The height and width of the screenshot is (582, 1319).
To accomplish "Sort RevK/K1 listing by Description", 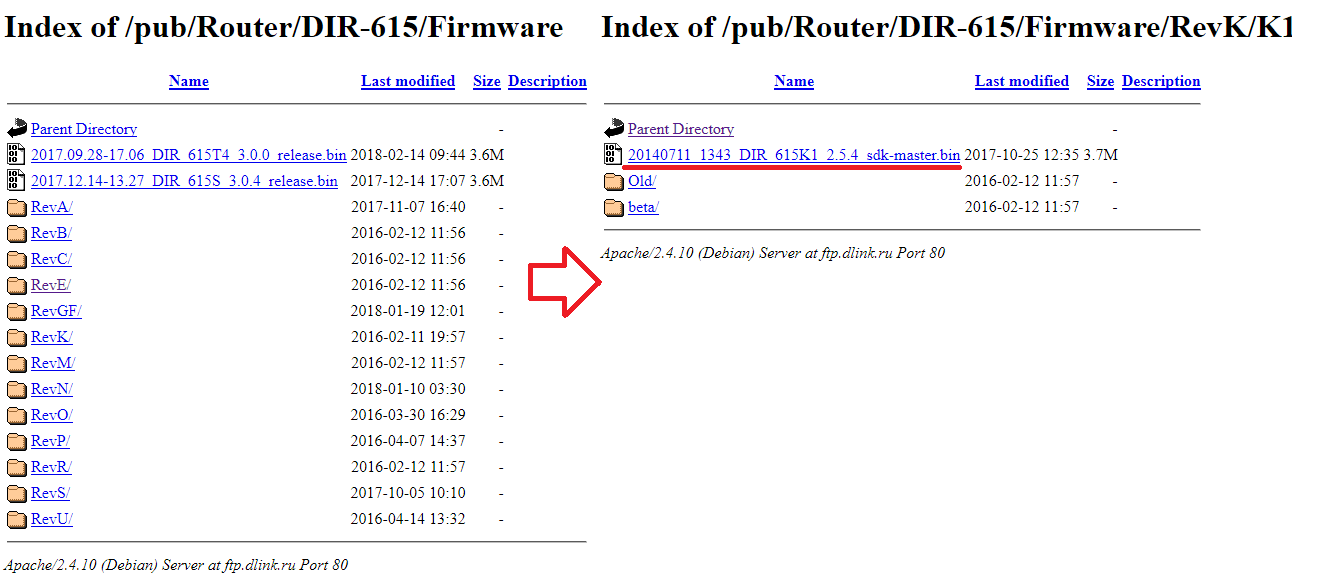I will click(x=1161, y=82).
